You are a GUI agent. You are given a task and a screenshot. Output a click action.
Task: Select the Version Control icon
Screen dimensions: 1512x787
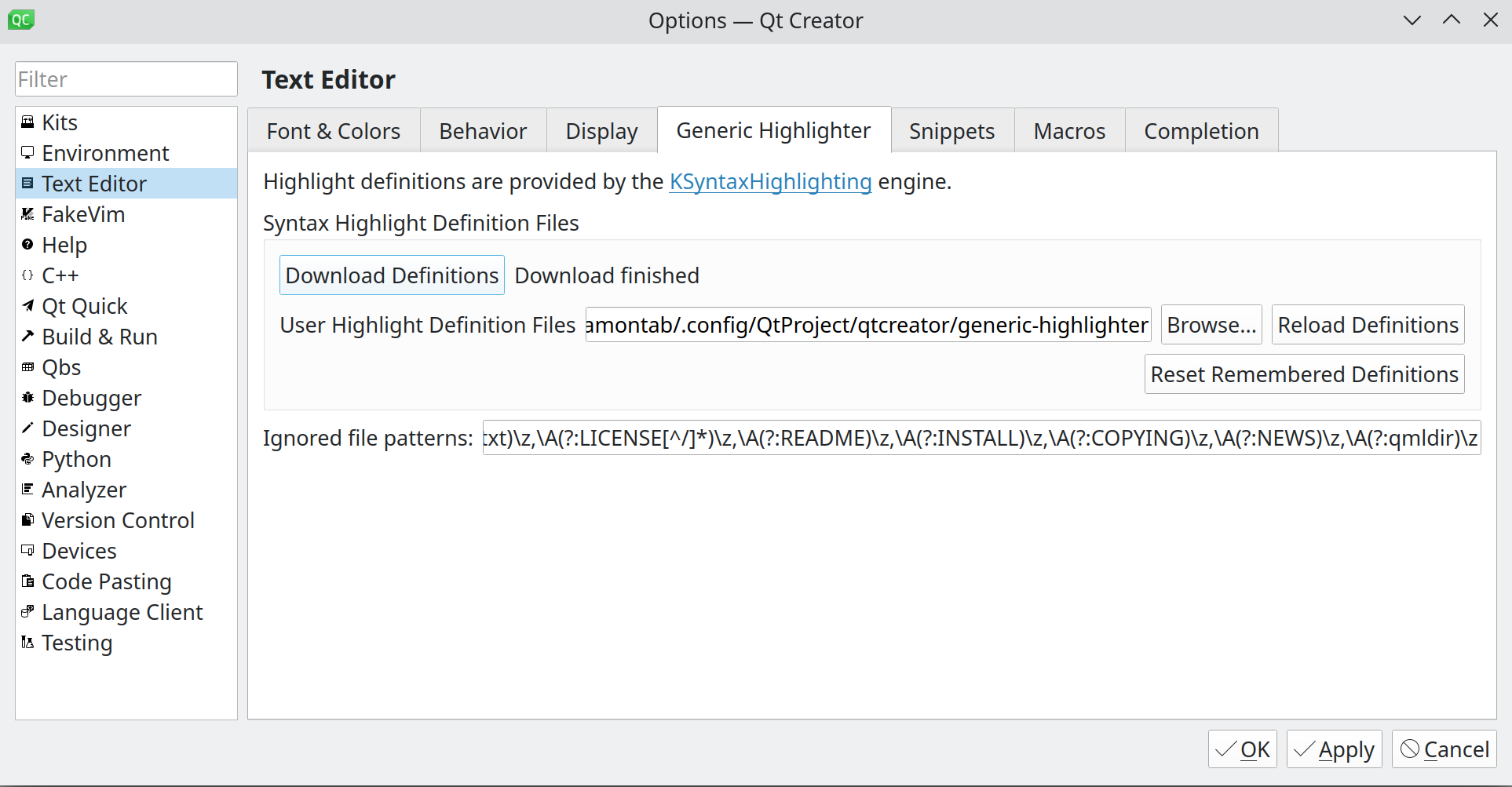click(x=27, y=520)
